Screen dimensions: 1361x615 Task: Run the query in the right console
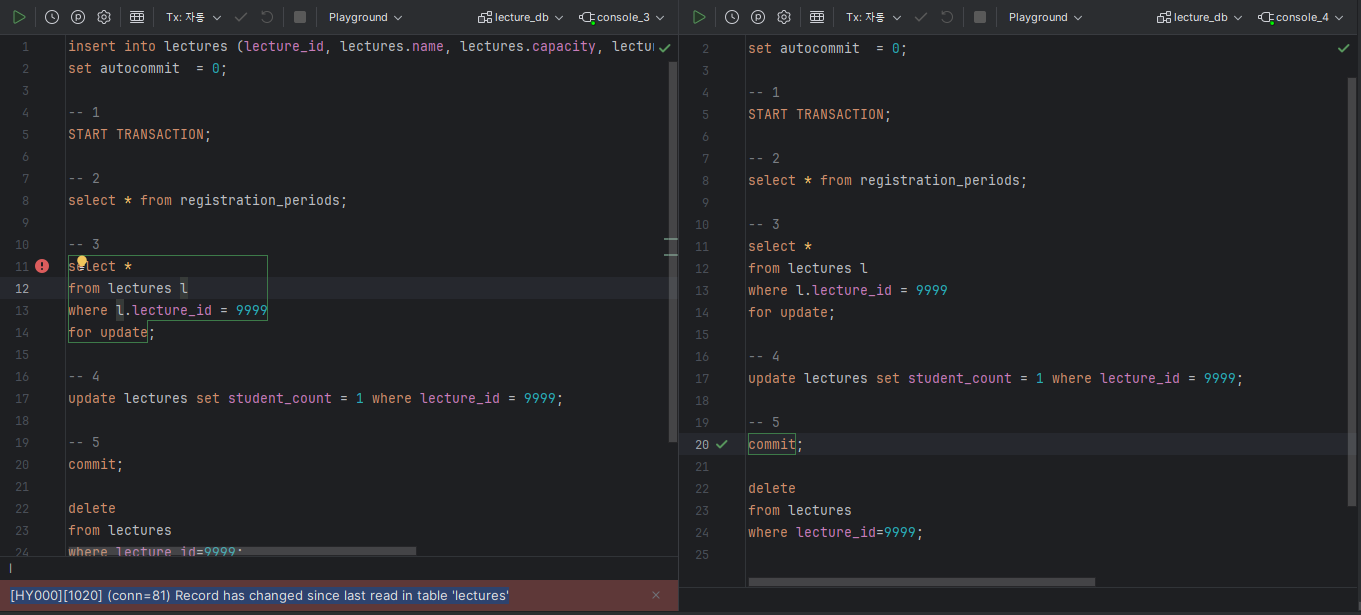[x=699, y=17]
